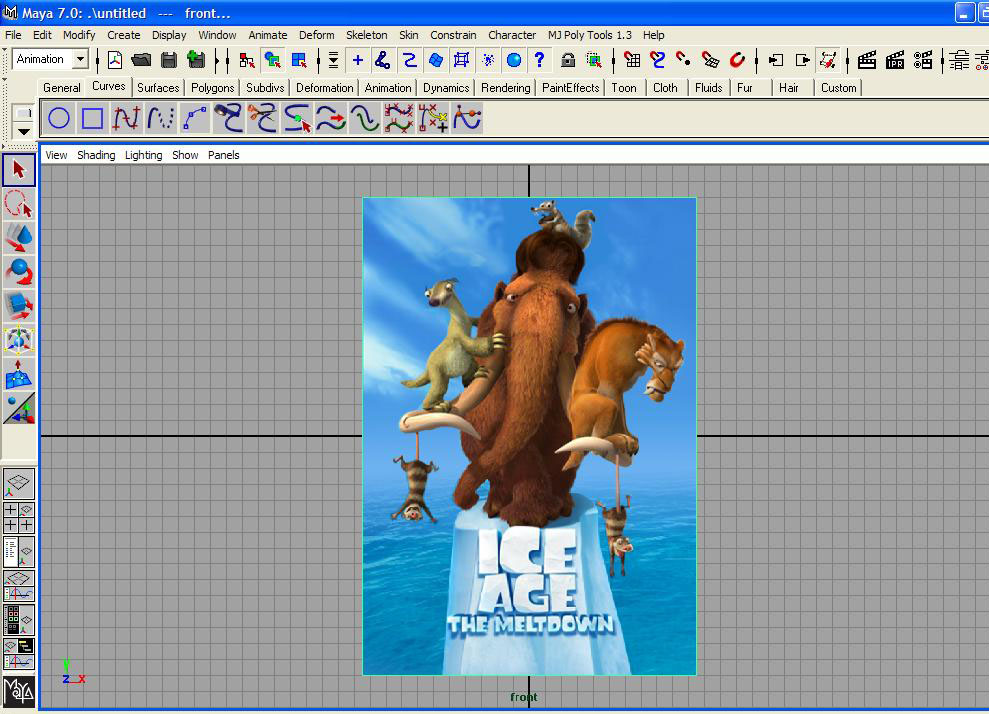The width and height of the screenshot is (989, 714).
Task: Choose the Three Point Arc shelf tool
Action: [x=194, y=118]
